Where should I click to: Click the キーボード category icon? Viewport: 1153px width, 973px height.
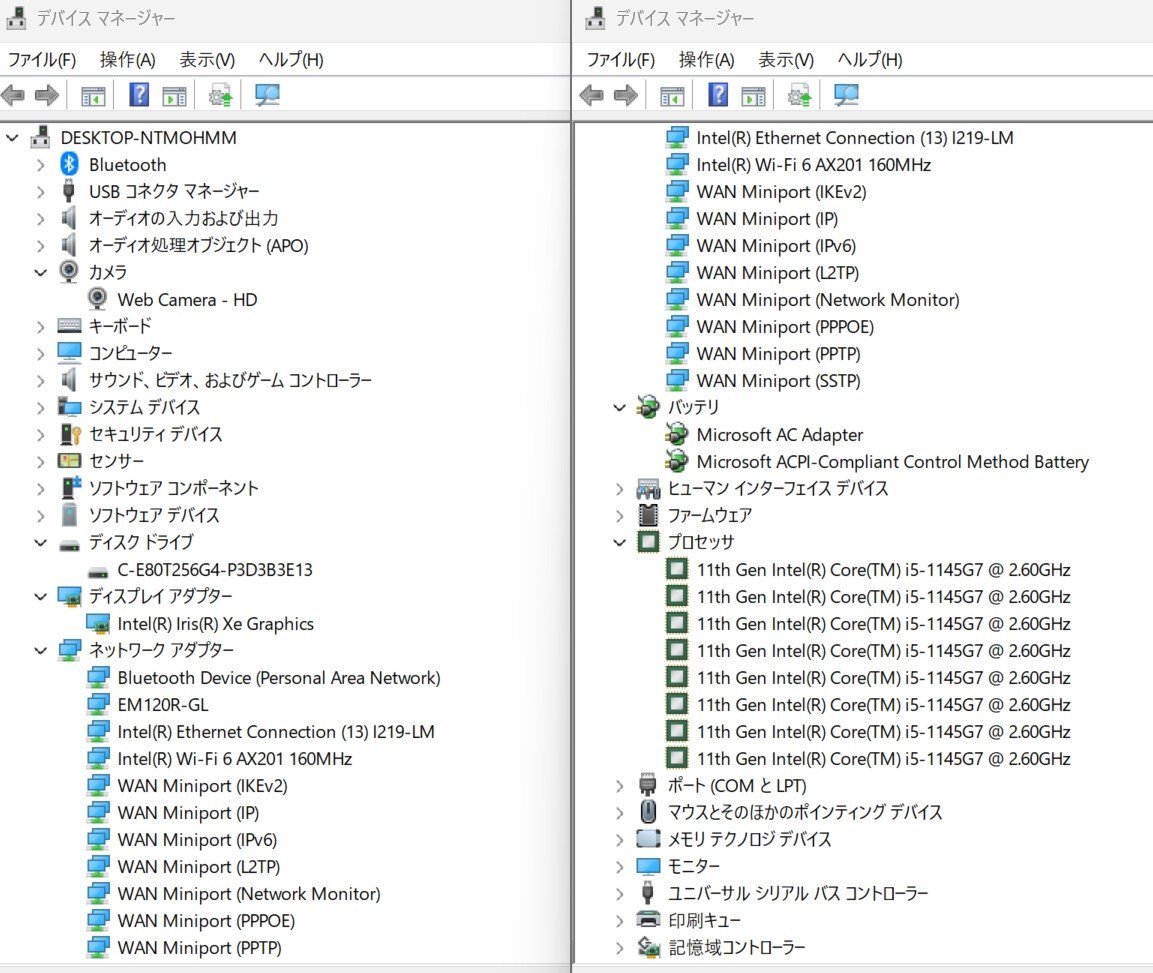tap(69, 326)
